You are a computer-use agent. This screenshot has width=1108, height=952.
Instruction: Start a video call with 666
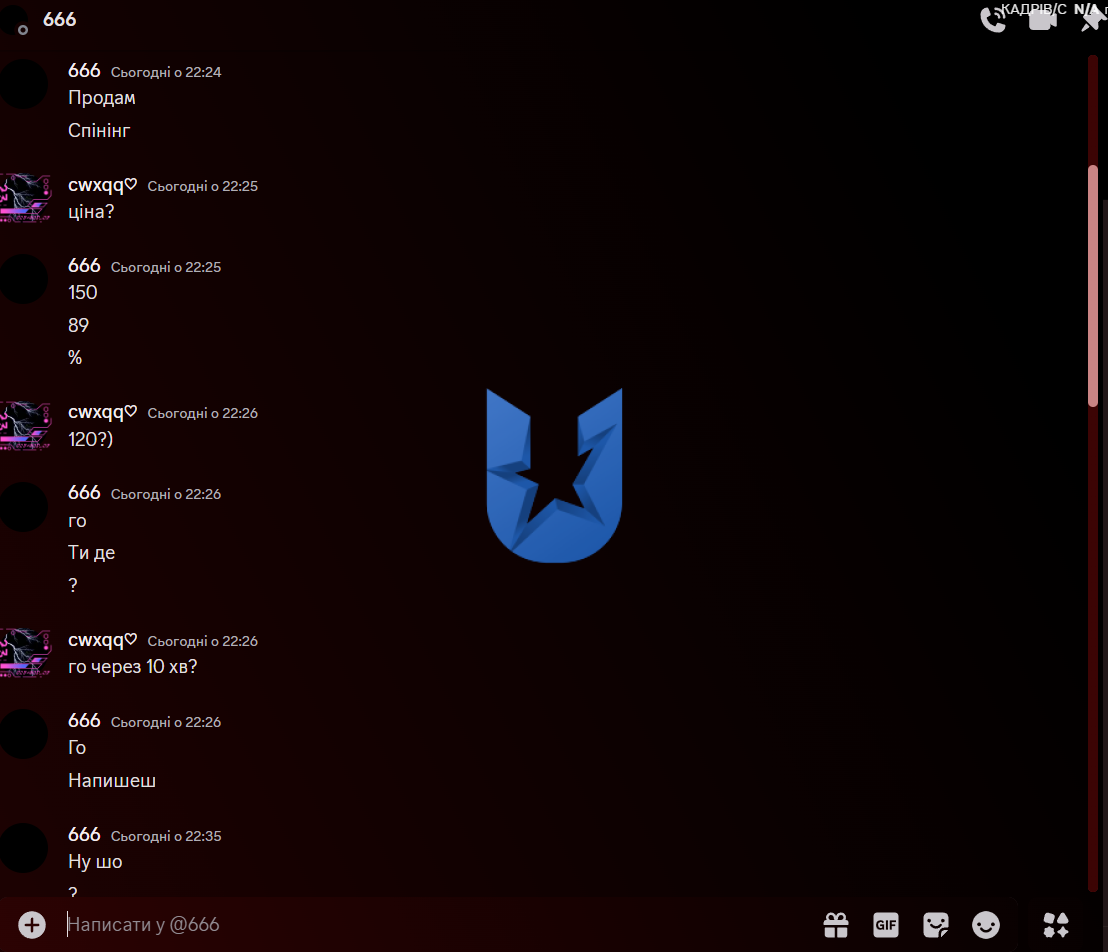(1042, 20)
